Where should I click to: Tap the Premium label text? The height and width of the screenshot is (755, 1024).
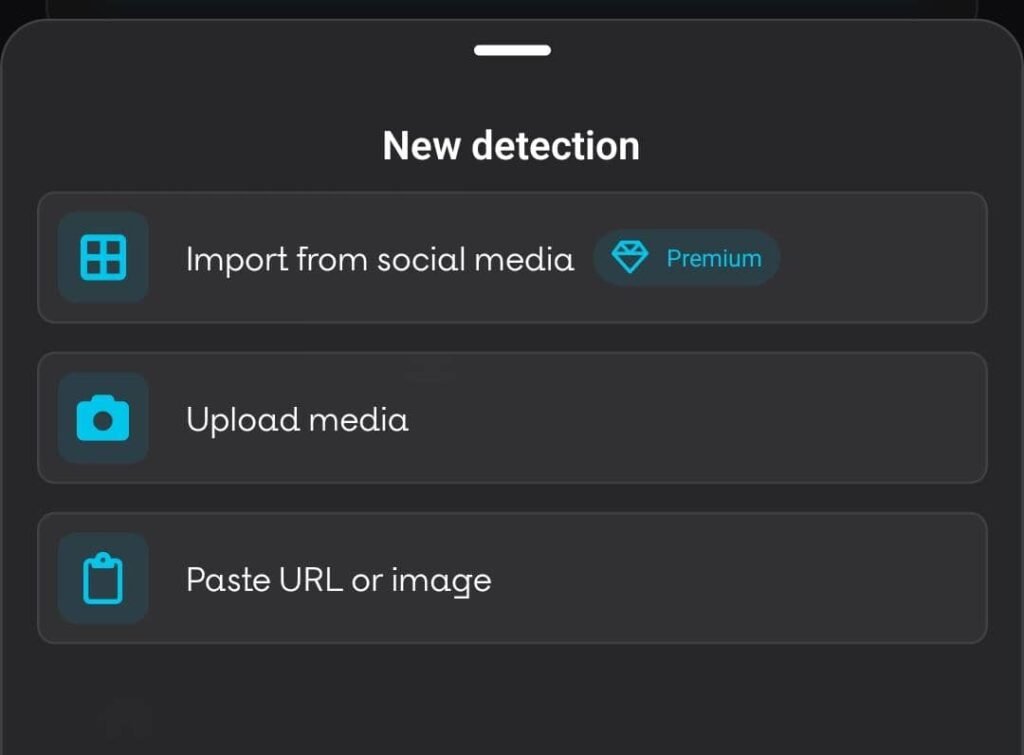pos(714,259)
